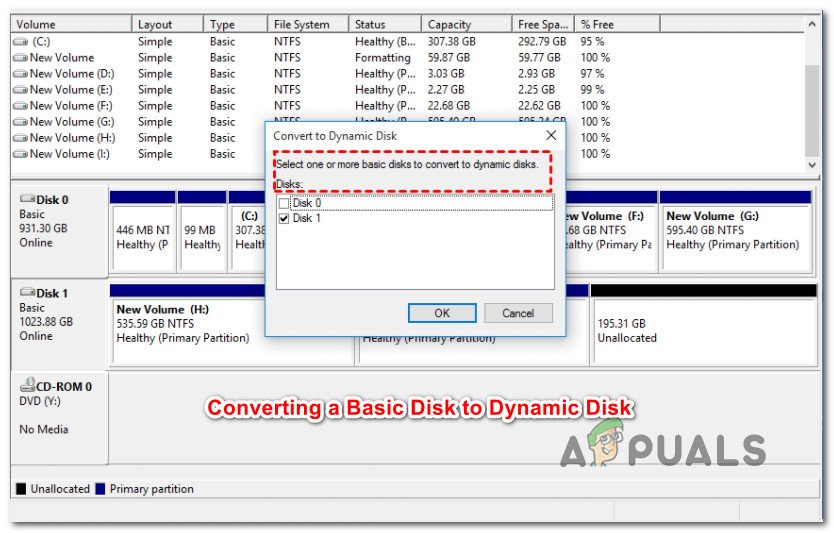Image resolution: width=834 pixels, height=533 pixels.
Task: Select New Volume (H:) 535.59 GB partition
Action: pyautogui.click(x=187, y=324)
